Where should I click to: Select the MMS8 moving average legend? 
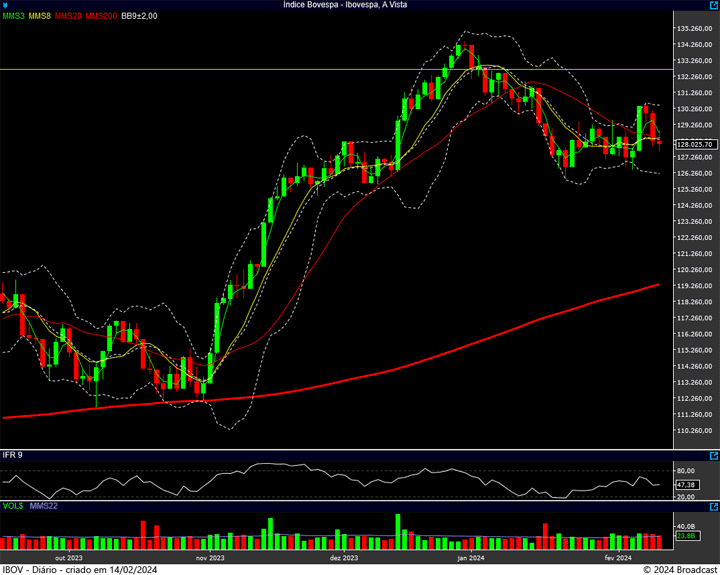point(40,16)
